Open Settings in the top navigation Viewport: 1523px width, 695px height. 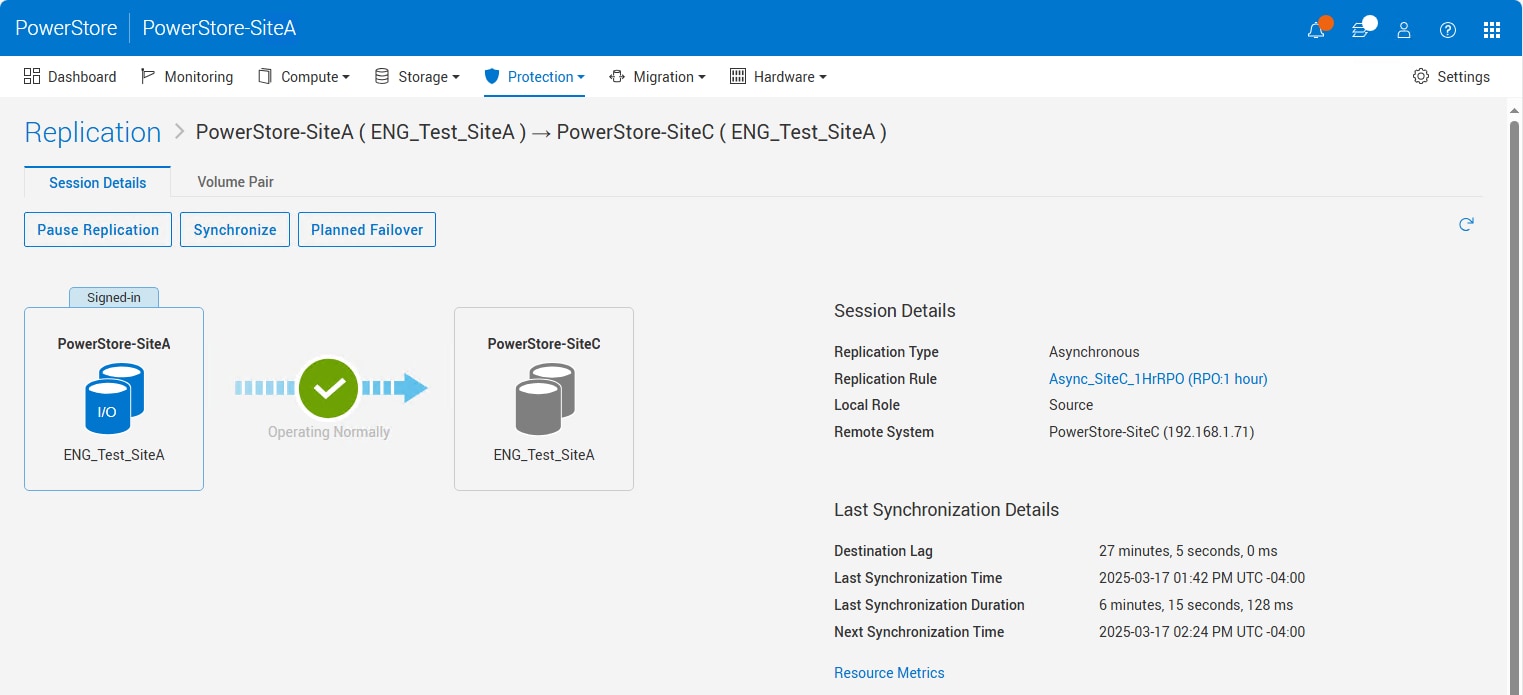pos(1451,76)
